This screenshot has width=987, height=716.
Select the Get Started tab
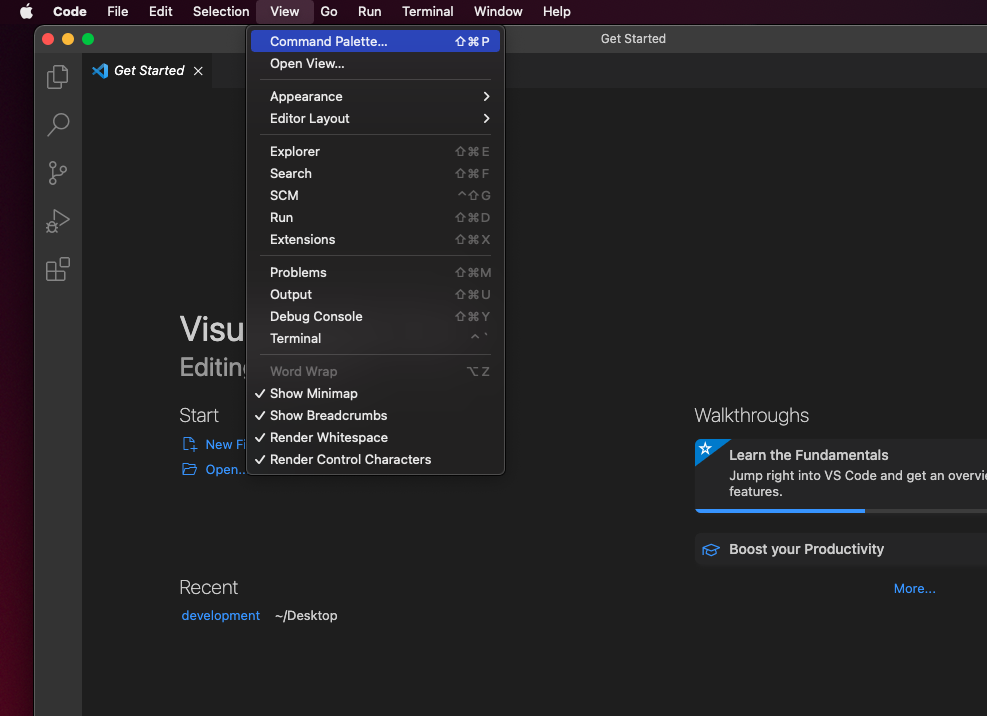coord(147,71)
